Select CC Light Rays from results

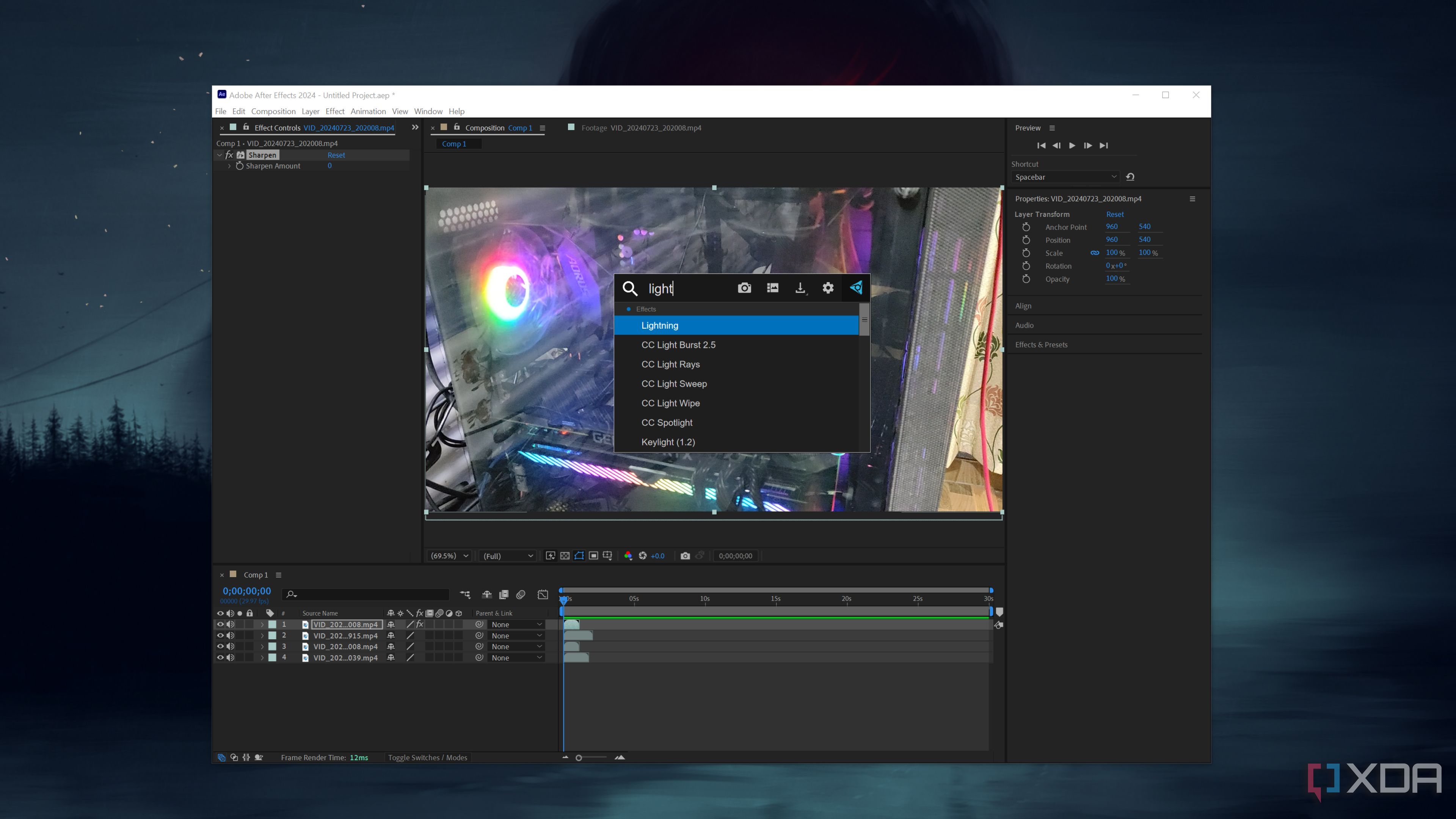click(670, 364)
